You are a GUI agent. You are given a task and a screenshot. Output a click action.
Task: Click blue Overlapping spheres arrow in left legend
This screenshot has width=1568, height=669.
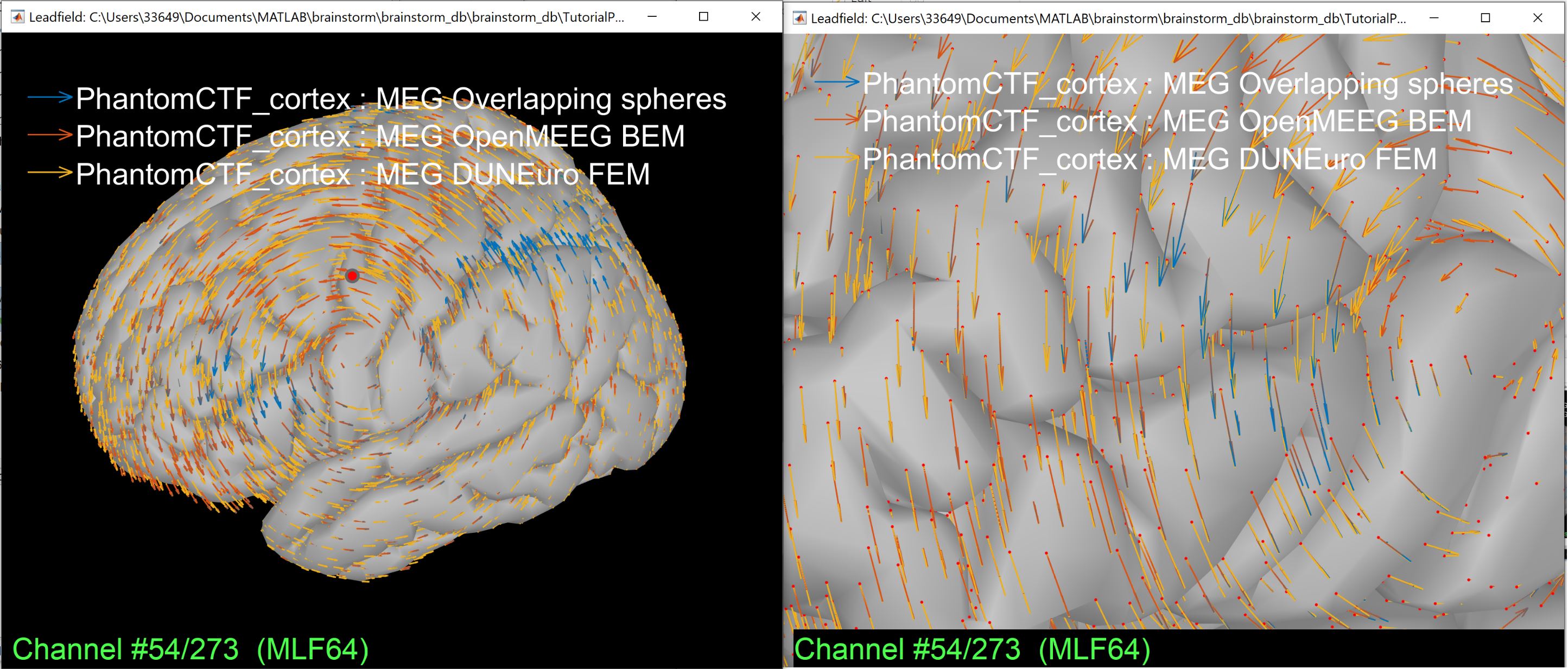(50, 98)
